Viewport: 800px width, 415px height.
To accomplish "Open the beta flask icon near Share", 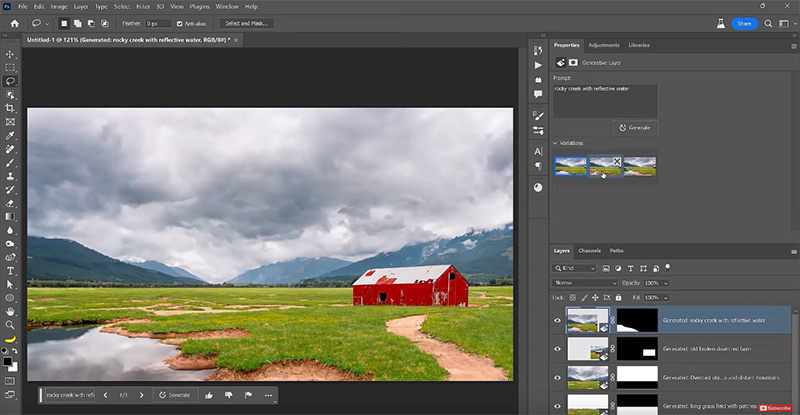I will tap(721, 23).
